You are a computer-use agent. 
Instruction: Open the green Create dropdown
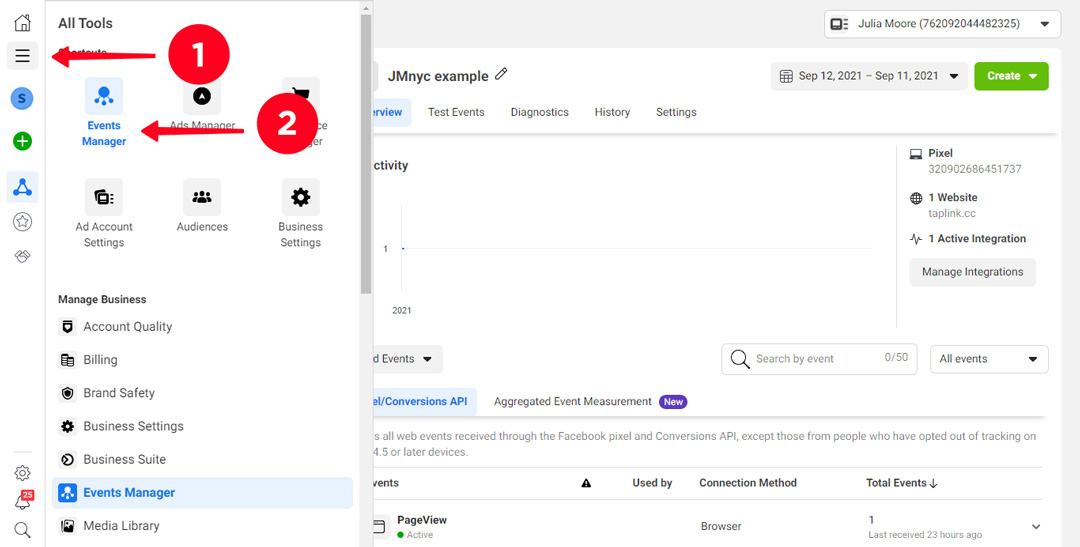point(1011,76)
